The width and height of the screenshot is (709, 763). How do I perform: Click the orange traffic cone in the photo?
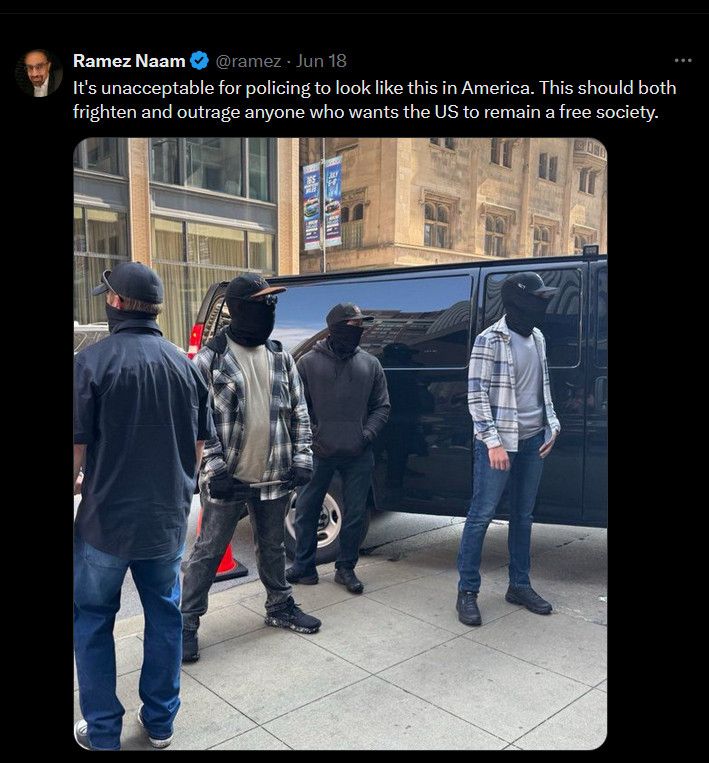coord(225,550)
